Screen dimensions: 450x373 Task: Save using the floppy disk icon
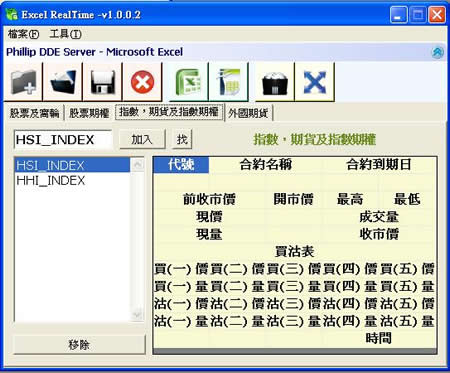click(x=103, y=82)
